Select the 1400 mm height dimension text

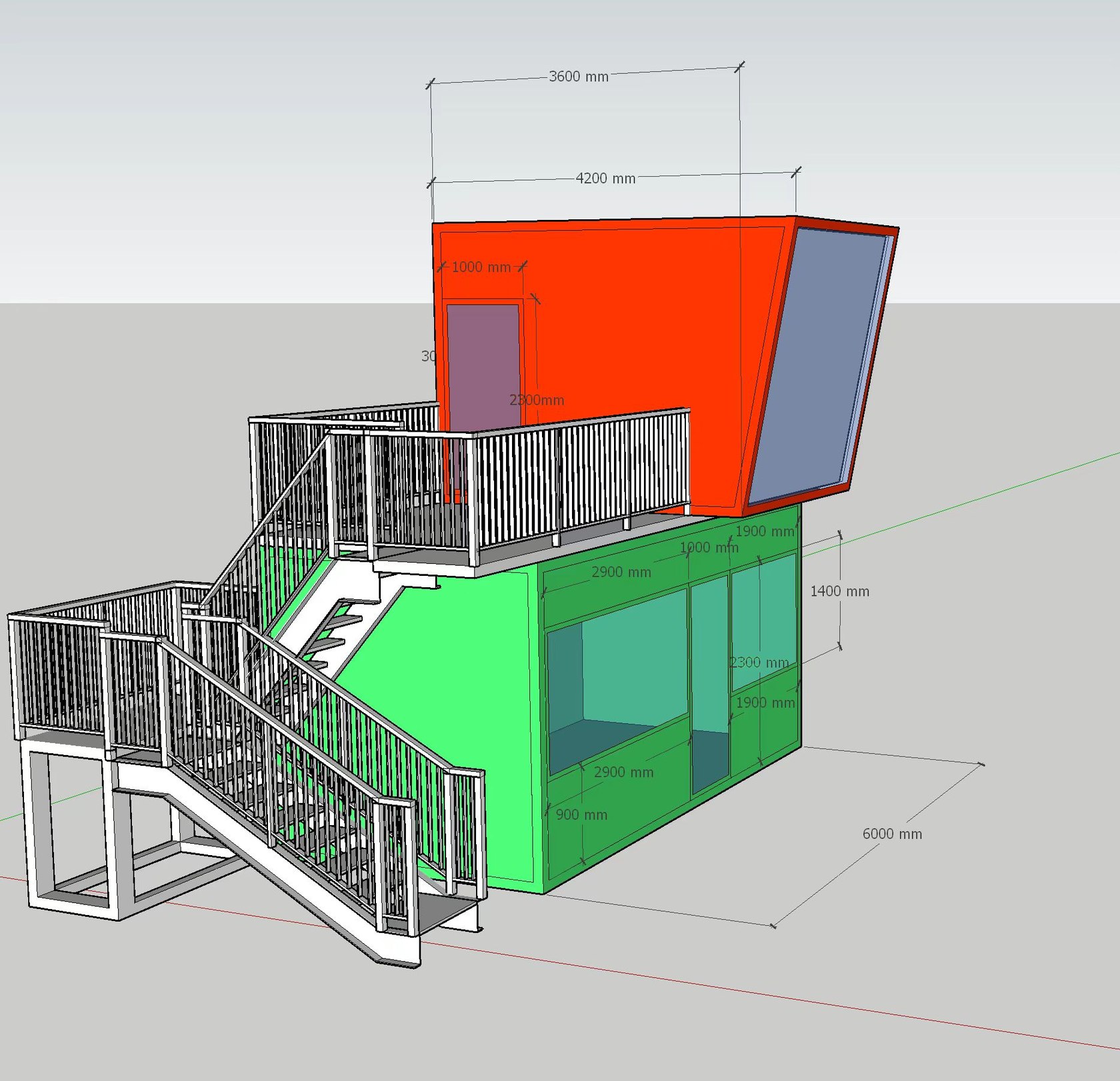[x=839, y=591]
